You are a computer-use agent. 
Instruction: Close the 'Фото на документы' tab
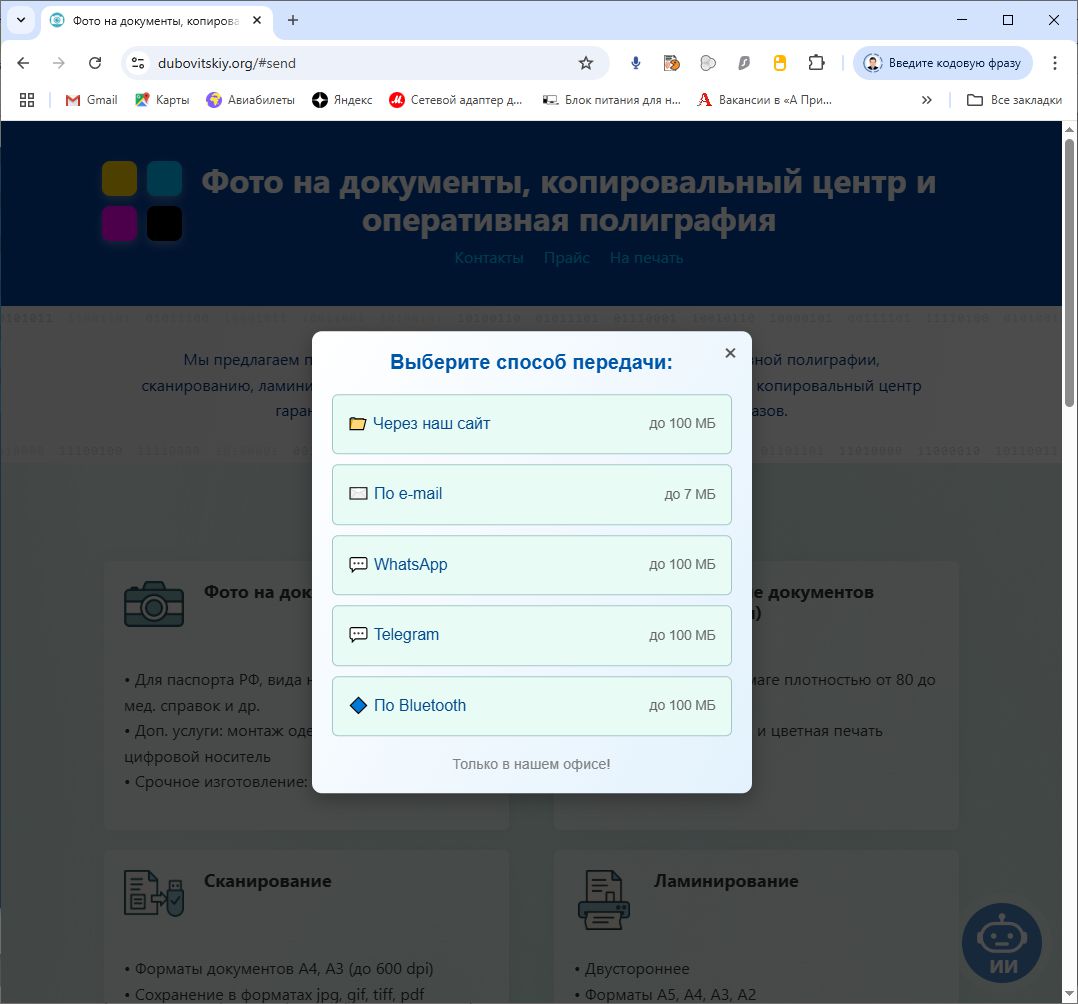[256, 21]
